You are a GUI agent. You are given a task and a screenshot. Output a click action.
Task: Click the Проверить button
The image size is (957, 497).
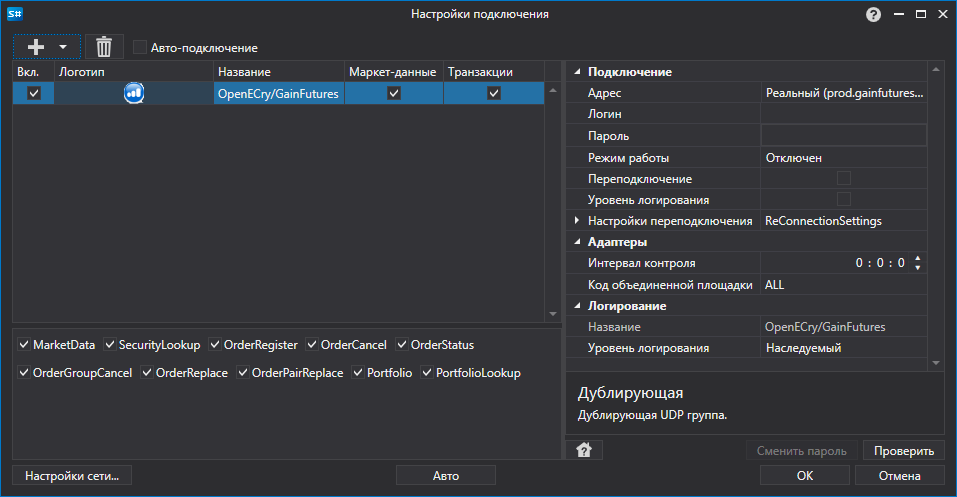[904, 450]
